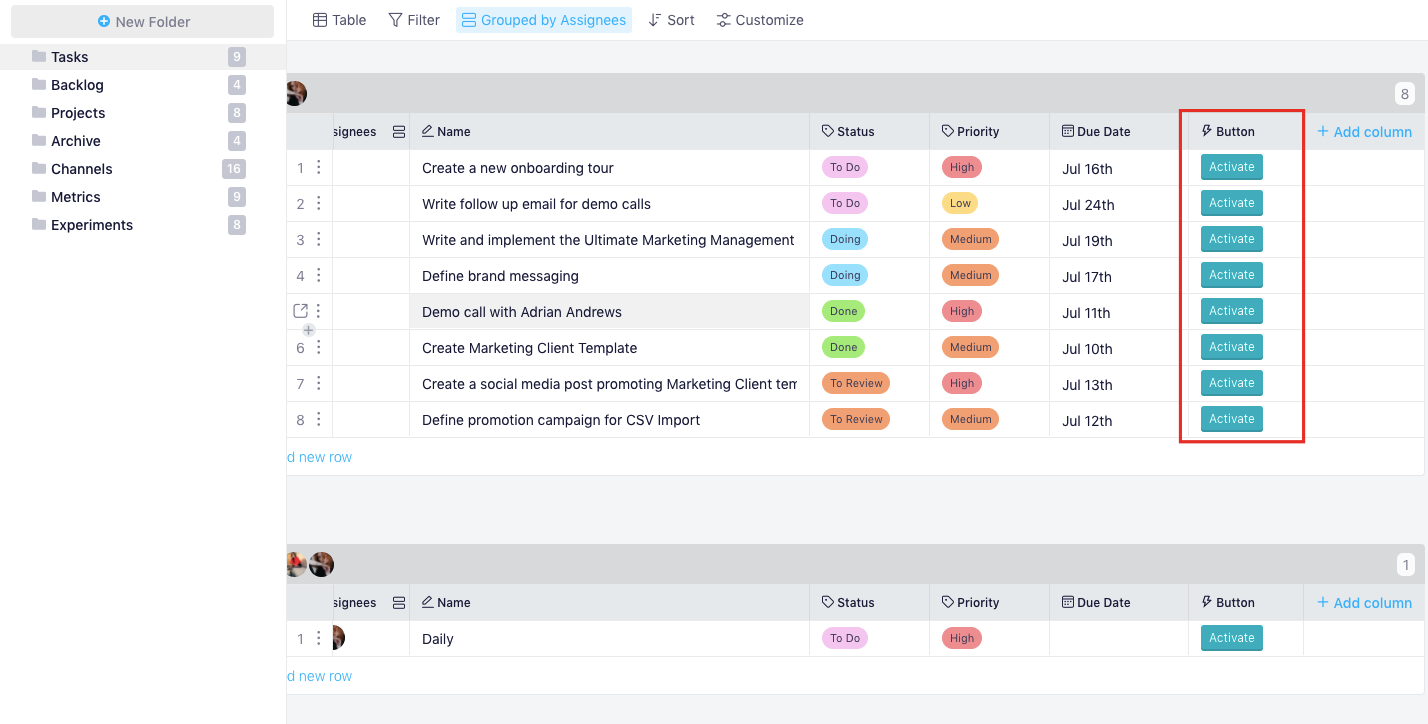The image size is (1428, 724).
Task: Open the Filter options
Action: click(x=414, y=20)
